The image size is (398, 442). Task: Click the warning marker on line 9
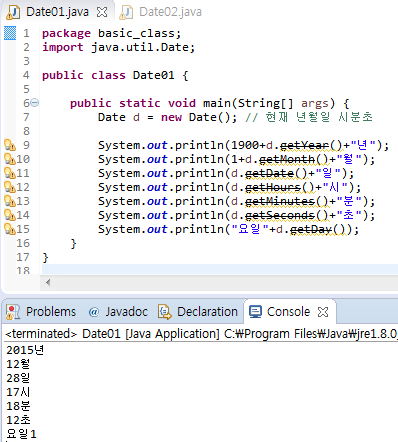(x=10, y=145)
